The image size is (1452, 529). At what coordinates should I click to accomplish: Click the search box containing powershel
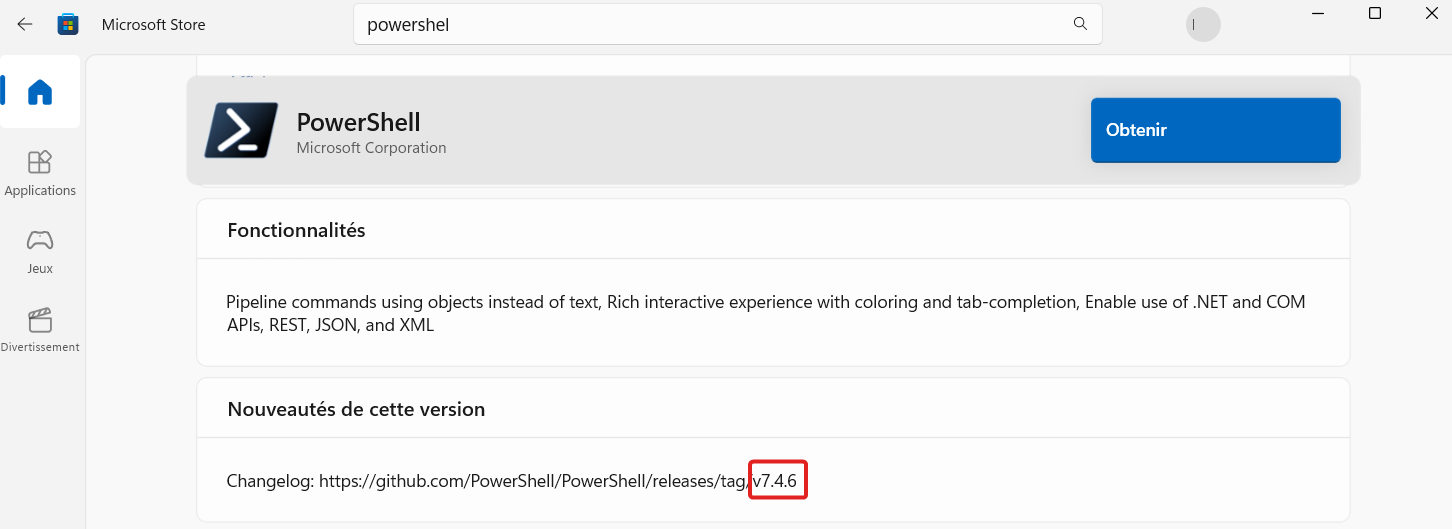click(728, 24)
